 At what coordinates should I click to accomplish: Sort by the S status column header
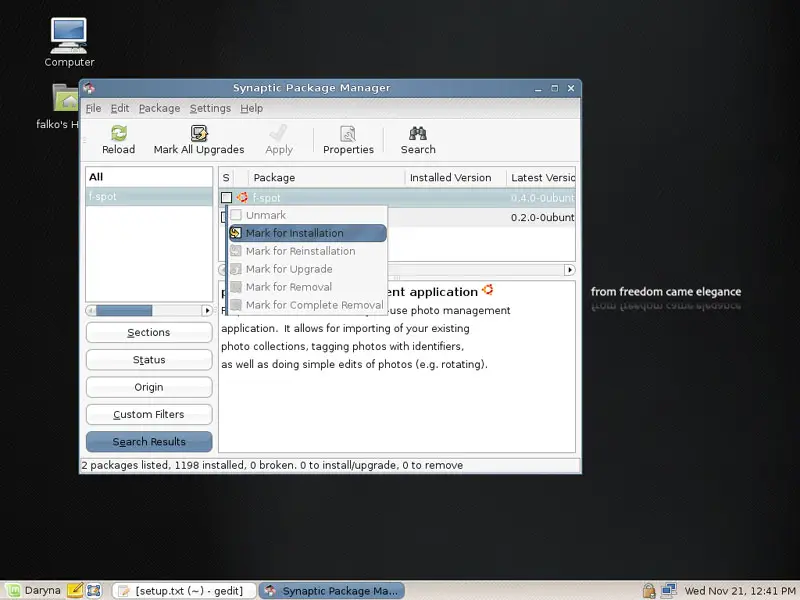click(226, 178)
